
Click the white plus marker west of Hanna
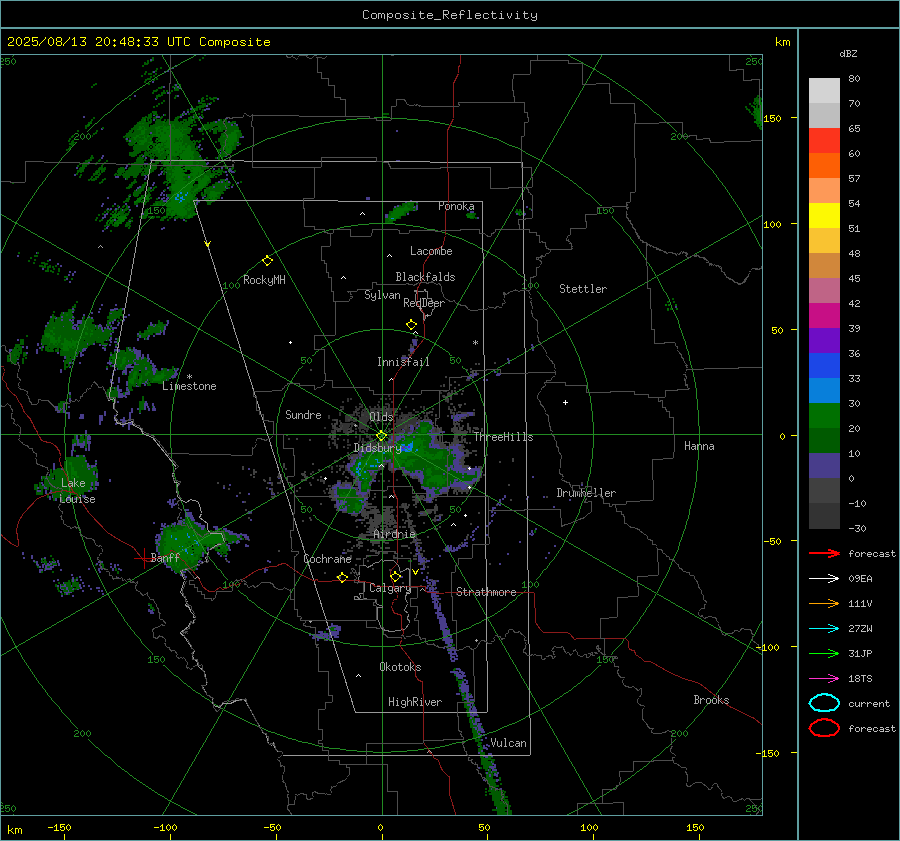click(x=565, y=402)
